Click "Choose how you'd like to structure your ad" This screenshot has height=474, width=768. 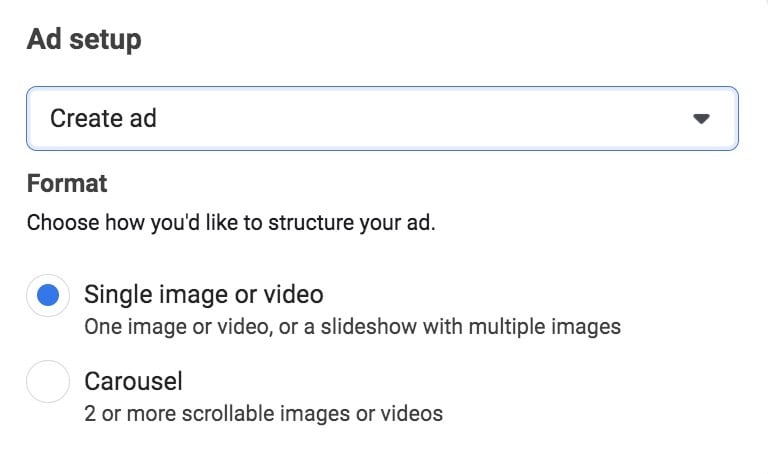point(231,222)
